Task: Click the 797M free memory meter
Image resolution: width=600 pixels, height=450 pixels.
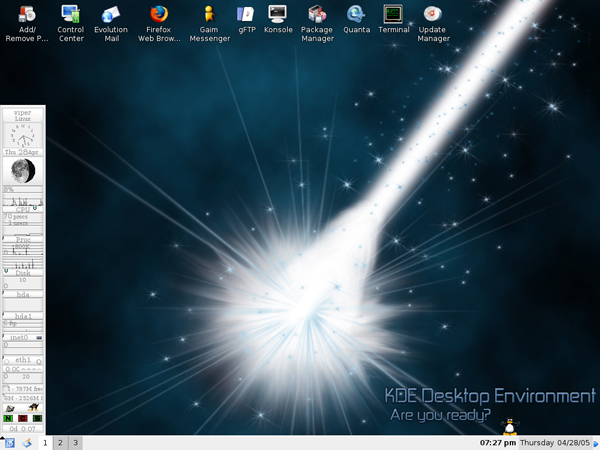Action: pos(23,388)
